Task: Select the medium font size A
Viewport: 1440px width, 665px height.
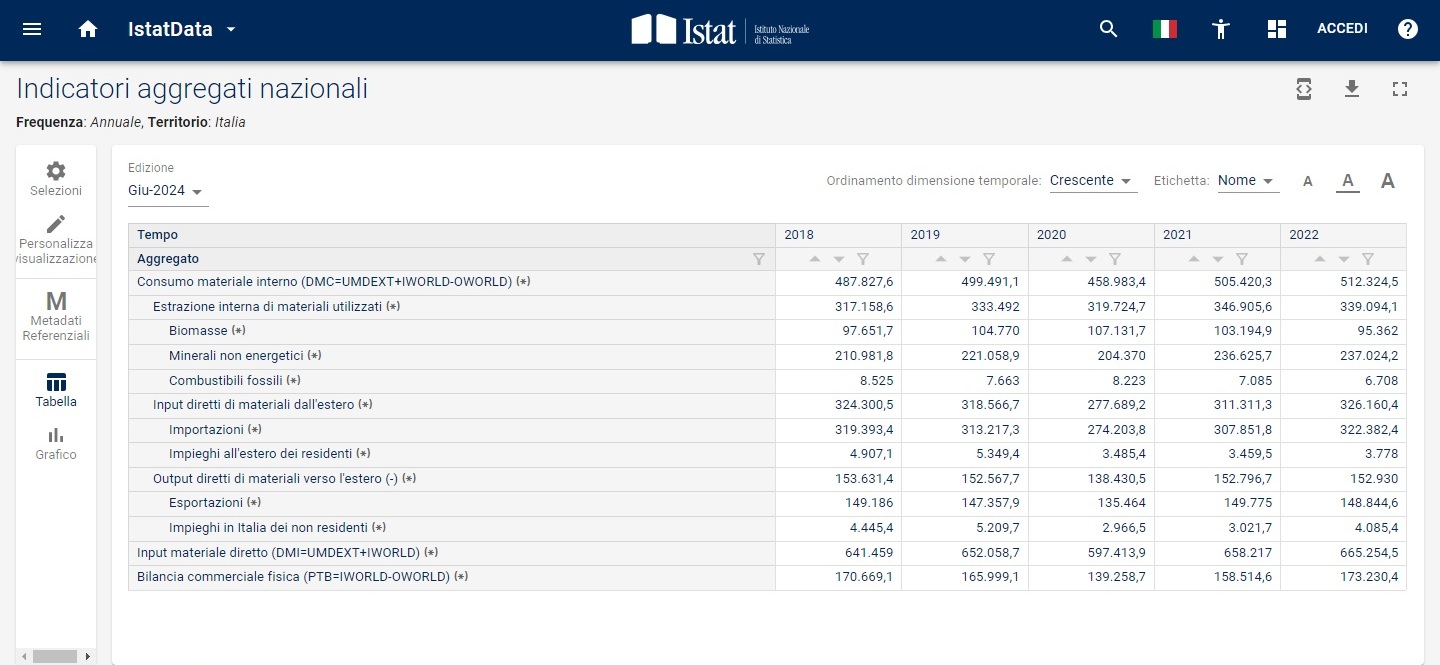Action: (x=1348, y=181)
